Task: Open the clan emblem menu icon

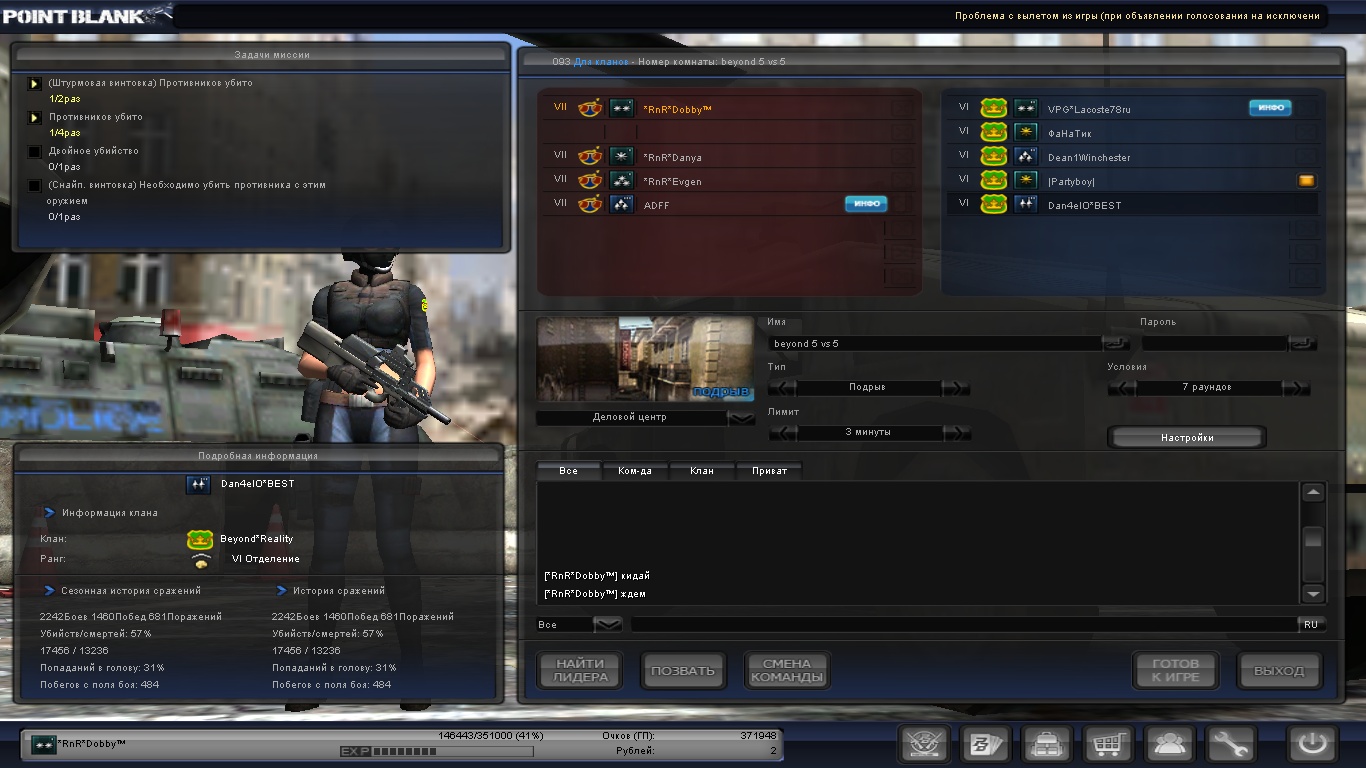Action: coord(924,744)
